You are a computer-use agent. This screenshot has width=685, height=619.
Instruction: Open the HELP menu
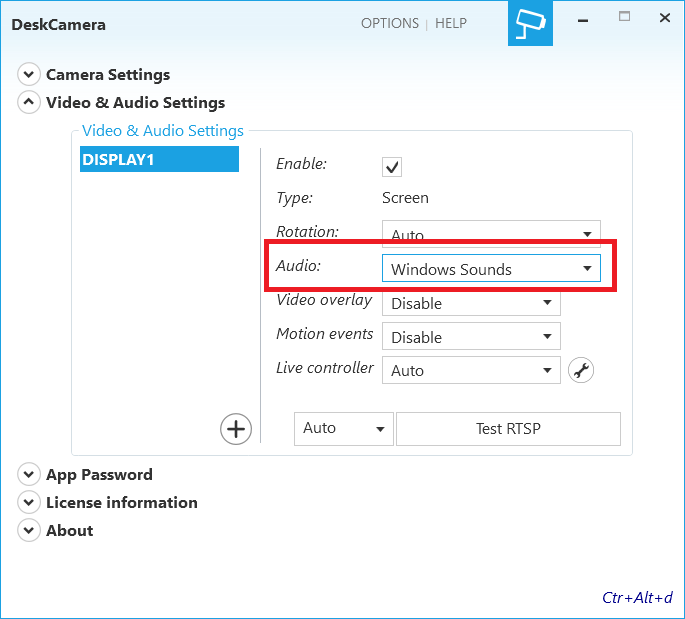pos(451,23)
